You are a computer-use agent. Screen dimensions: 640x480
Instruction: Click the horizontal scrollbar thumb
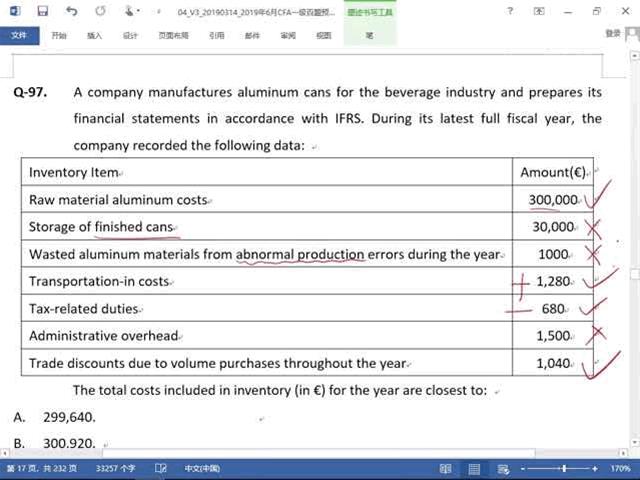click(x=318, y=453)
